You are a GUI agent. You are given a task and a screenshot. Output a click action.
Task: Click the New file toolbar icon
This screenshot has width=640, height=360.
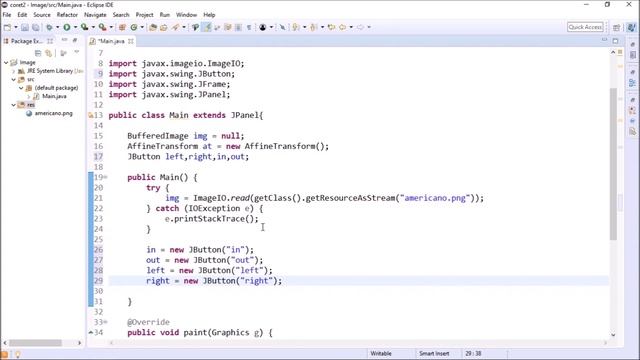pyautogui.click(x=7, y=27)
